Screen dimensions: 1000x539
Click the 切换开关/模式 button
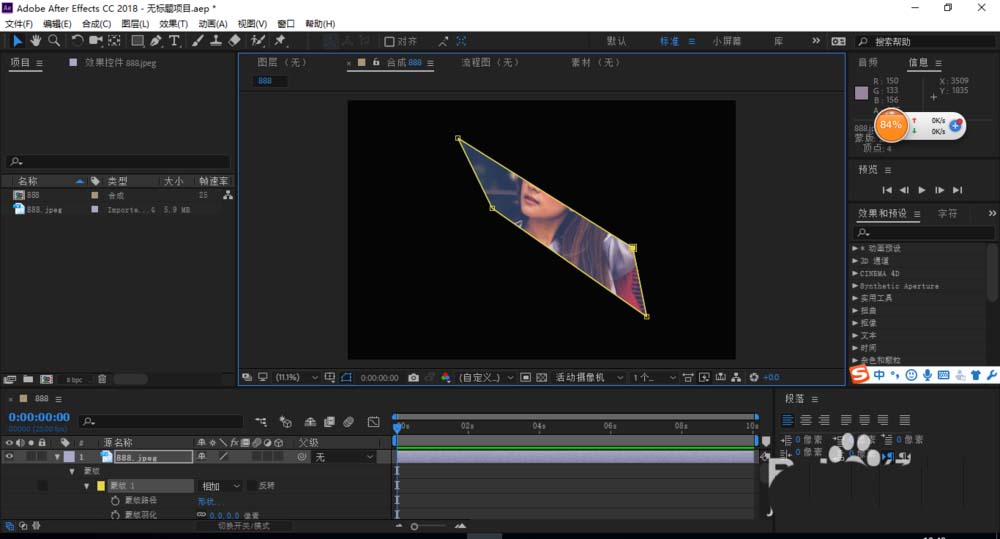coord(245,526)
